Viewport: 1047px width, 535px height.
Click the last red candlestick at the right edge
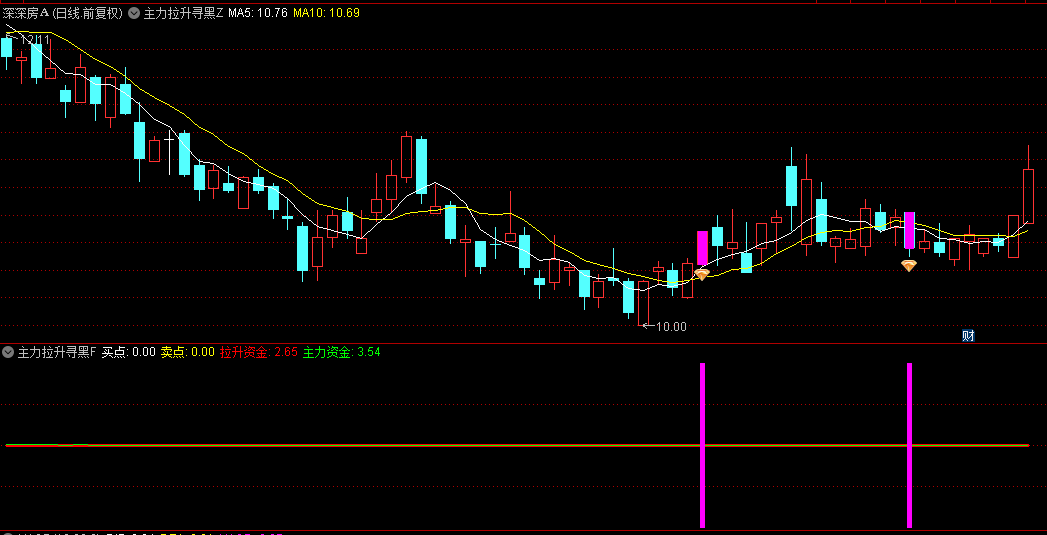(1028, 196)
